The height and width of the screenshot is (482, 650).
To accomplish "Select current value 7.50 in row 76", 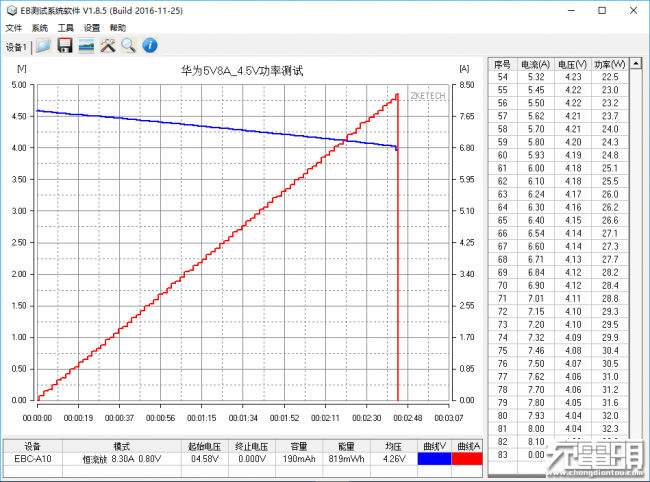I will 536,363.
